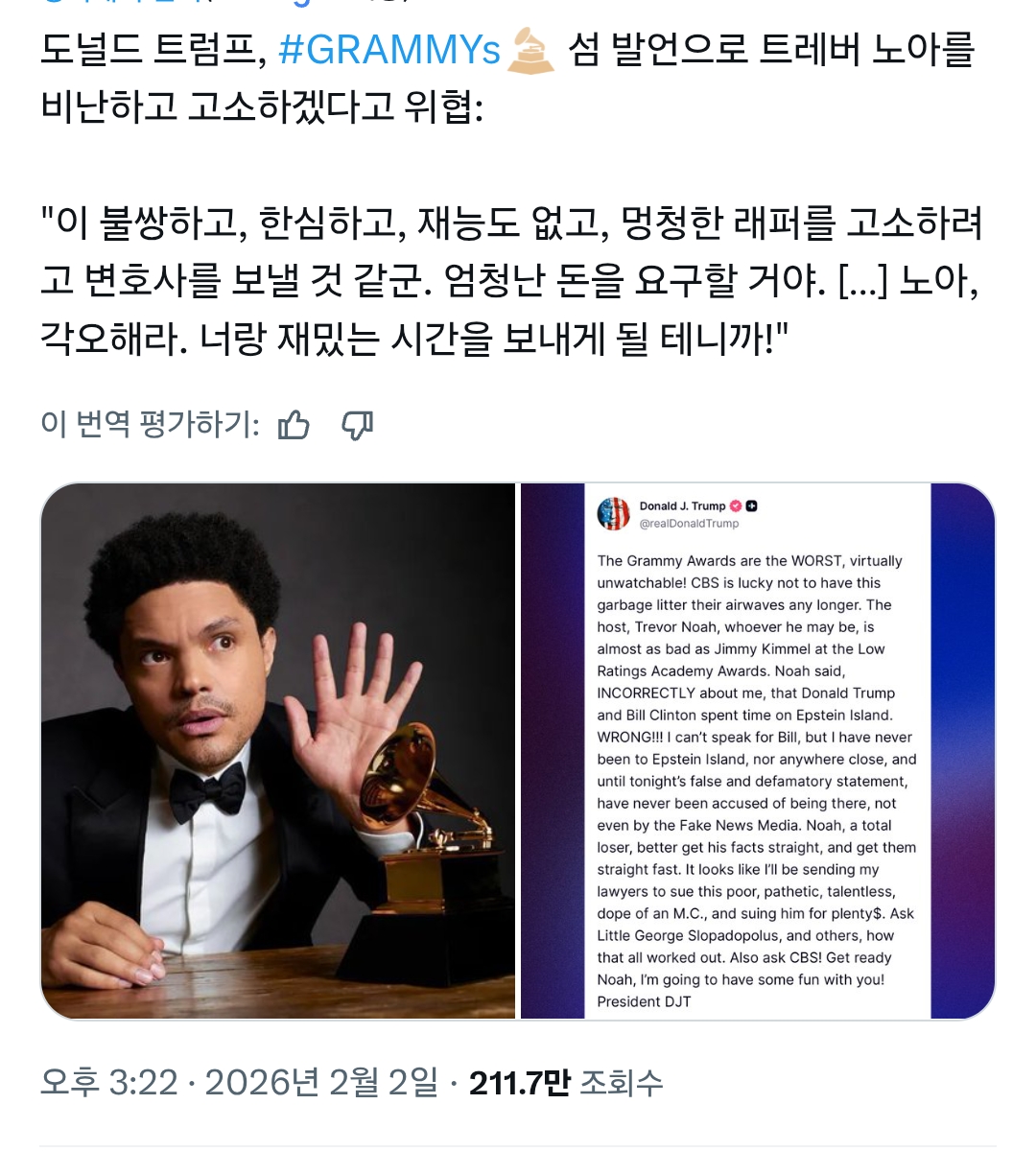Screen dimensions: 1036x1151
Task: Tap the translated quote paragraph starting 이 불쌍하고
Action: [x=511, y=280]
